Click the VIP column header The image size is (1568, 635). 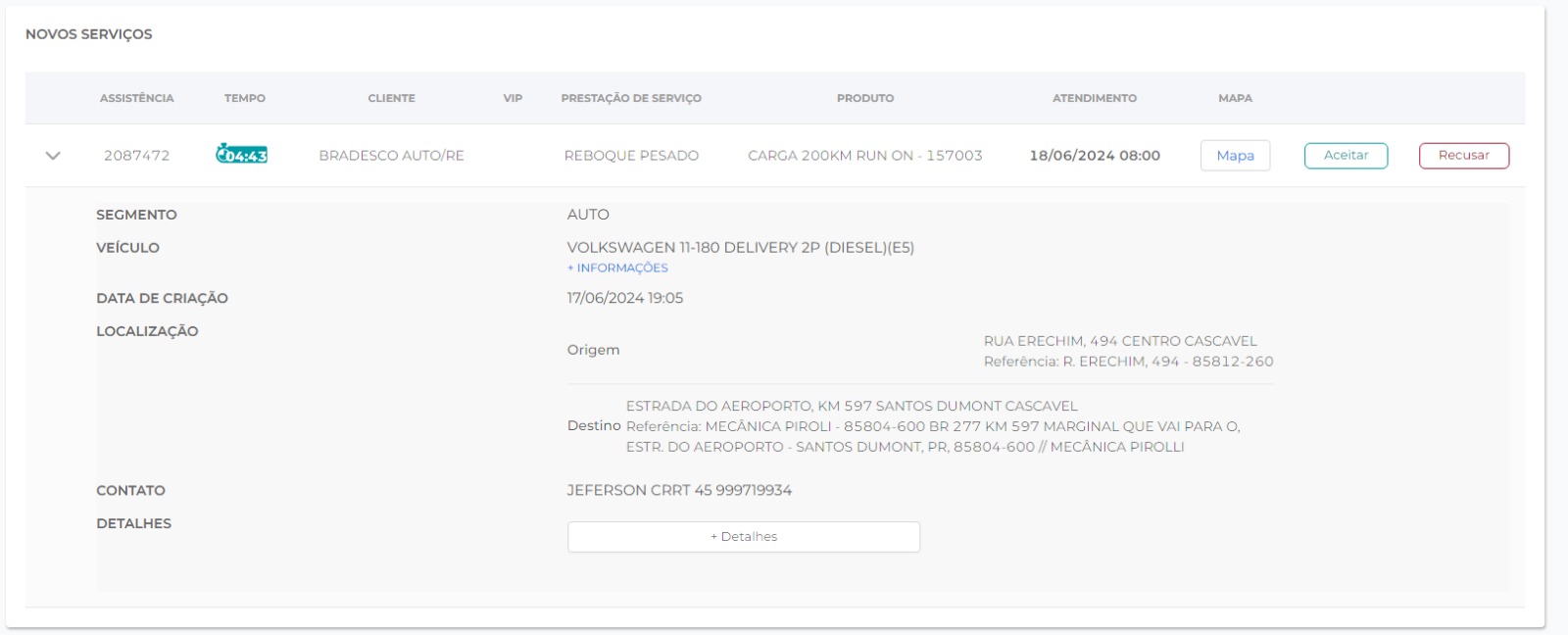[513, 98]
